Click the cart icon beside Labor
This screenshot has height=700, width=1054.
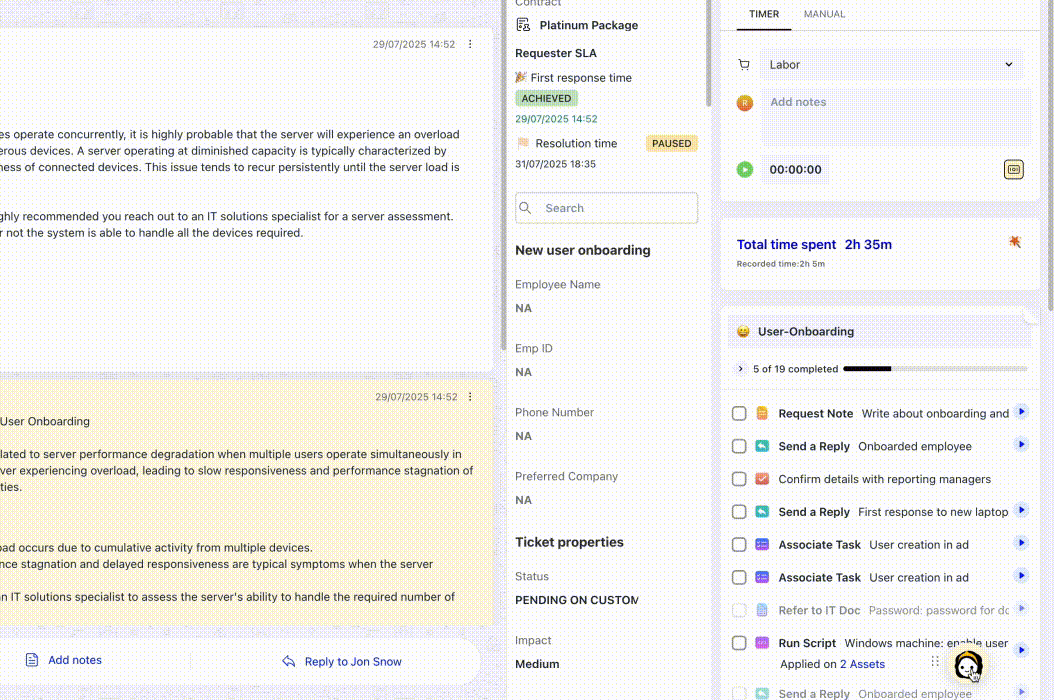coord(743,65)
